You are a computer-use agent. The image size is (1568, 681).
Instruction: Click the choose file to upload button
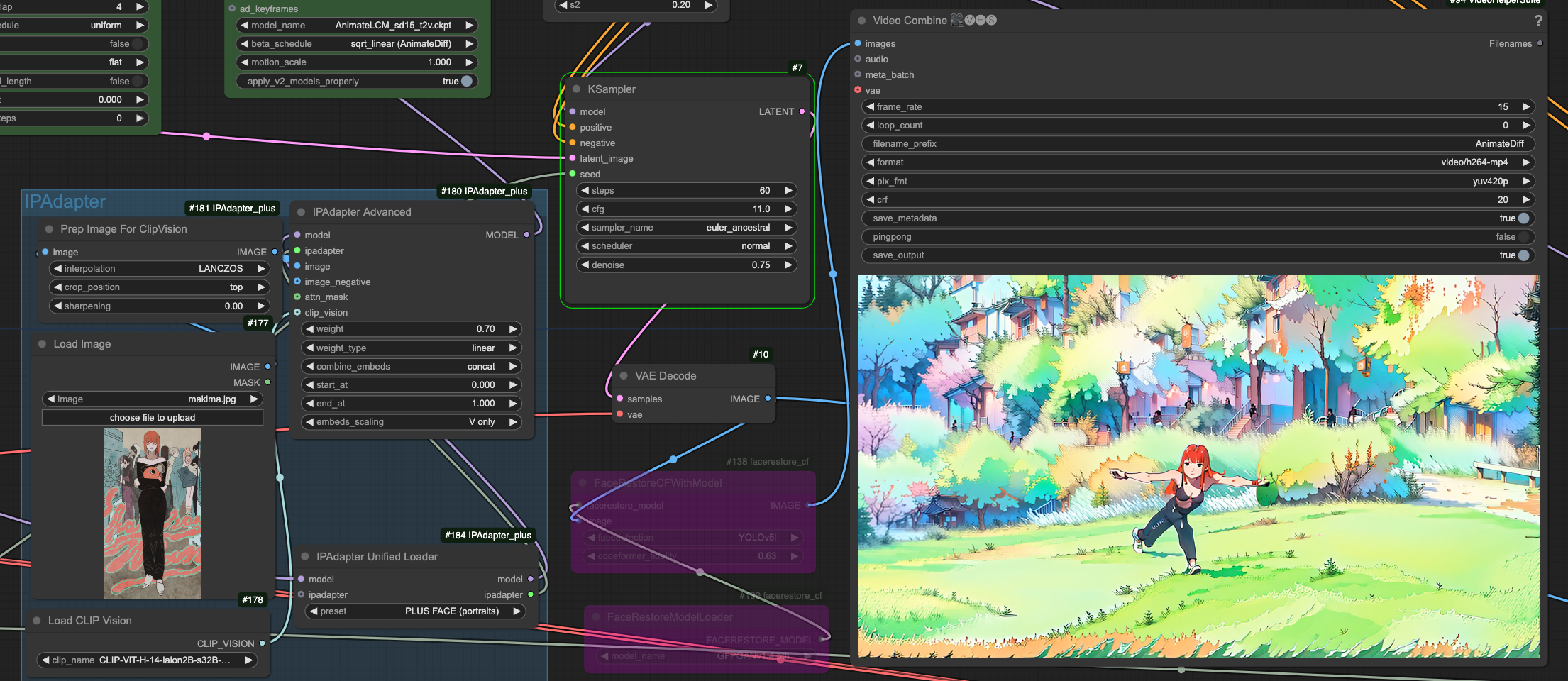tap(153, 418)
